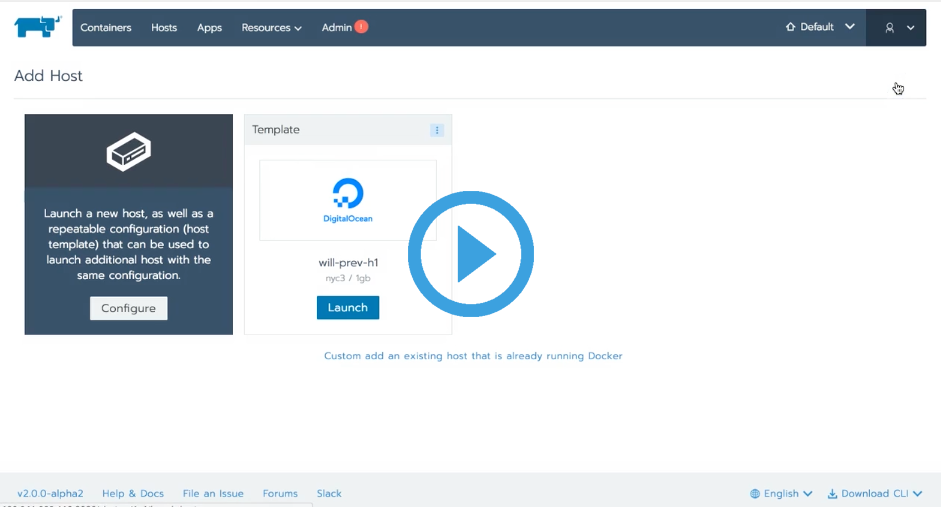This screenshot has width=941, height=507.
Task: Go to the Hosts menu
Action: (x=164, y=28)
